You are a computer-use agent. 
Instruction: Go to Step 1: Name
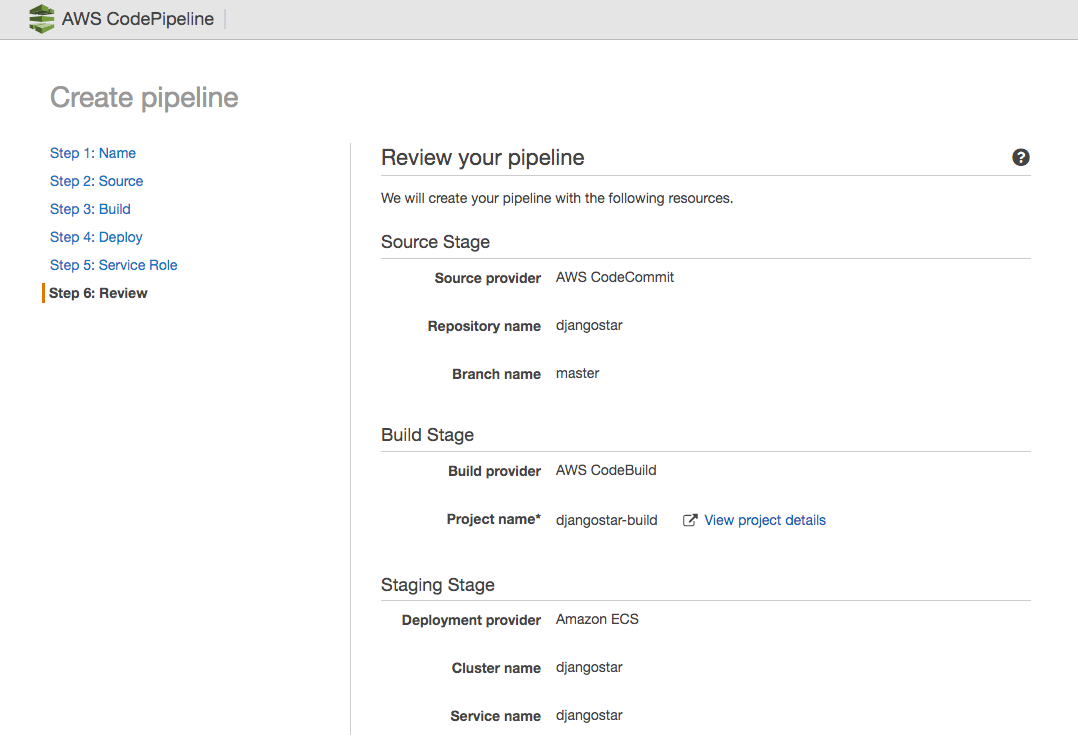[93, 153]
